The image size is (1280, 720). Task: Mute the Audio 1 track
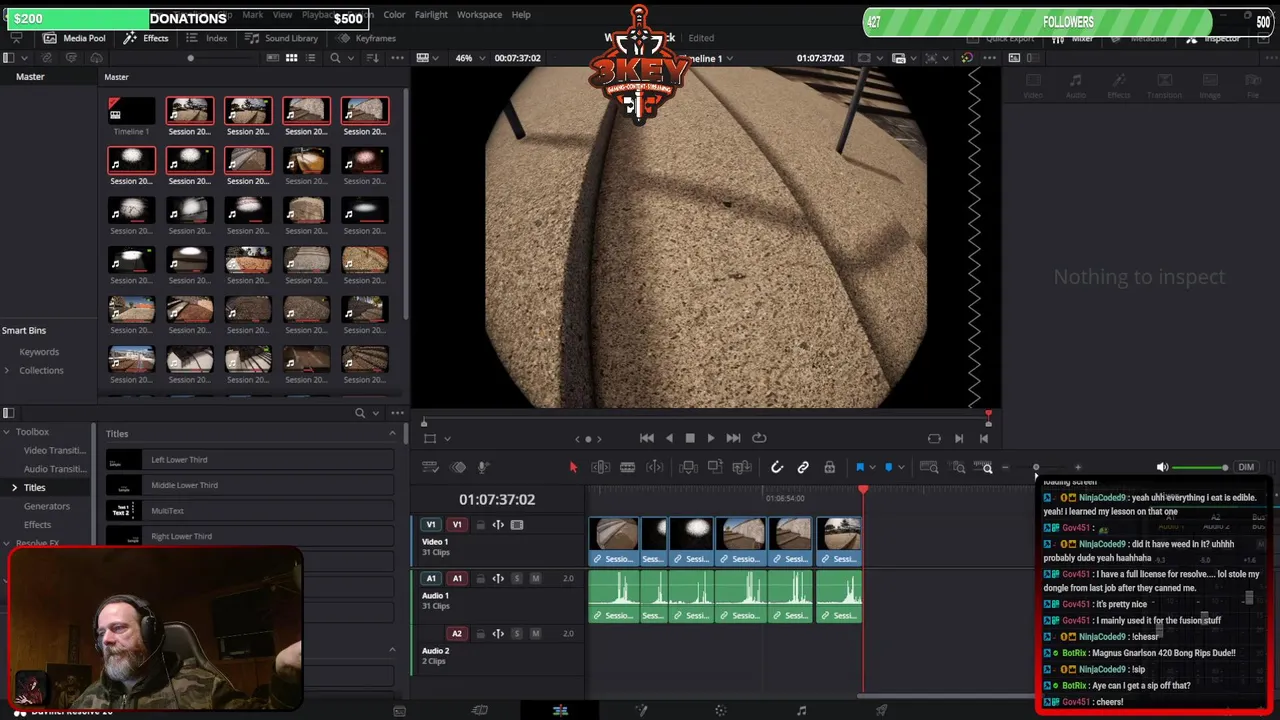[x=535, y=578]
